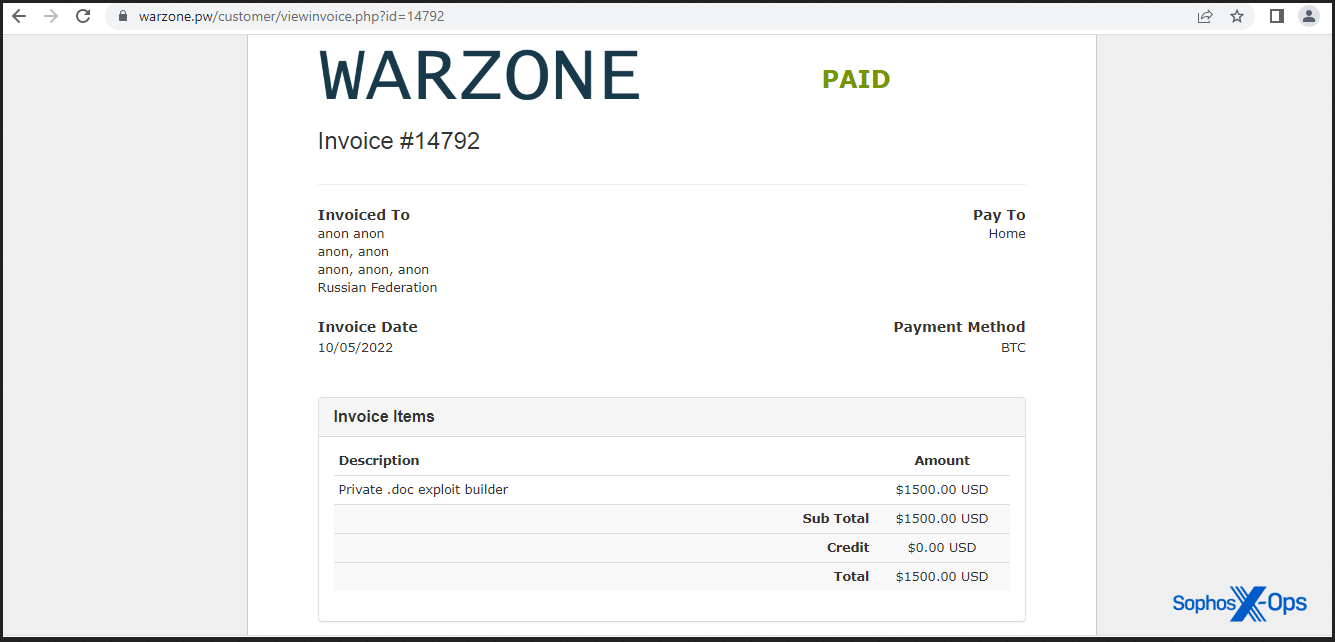The image size is (1335, 642).
Task: Click the Invoice #14792 heading
Action: coord(399,141)
